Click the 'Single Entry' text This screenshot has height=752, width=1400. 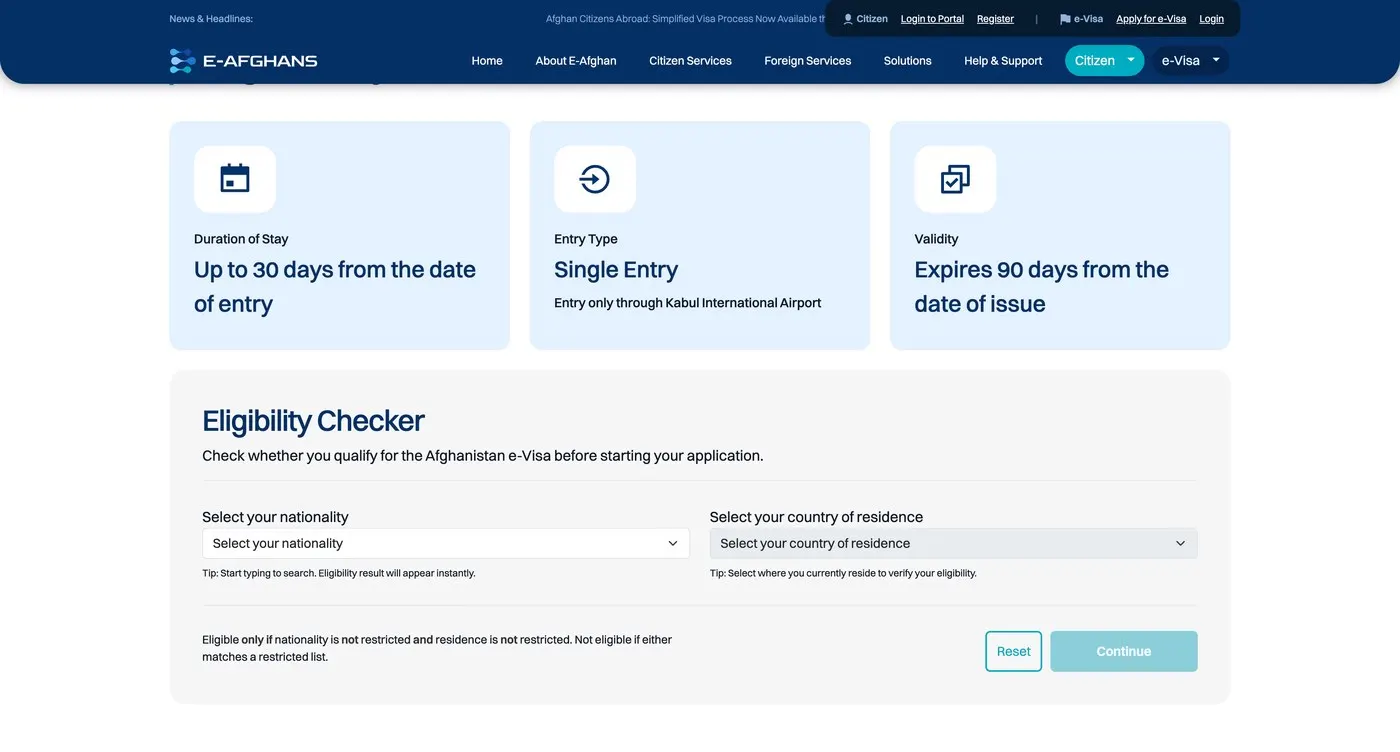(616, 270)
